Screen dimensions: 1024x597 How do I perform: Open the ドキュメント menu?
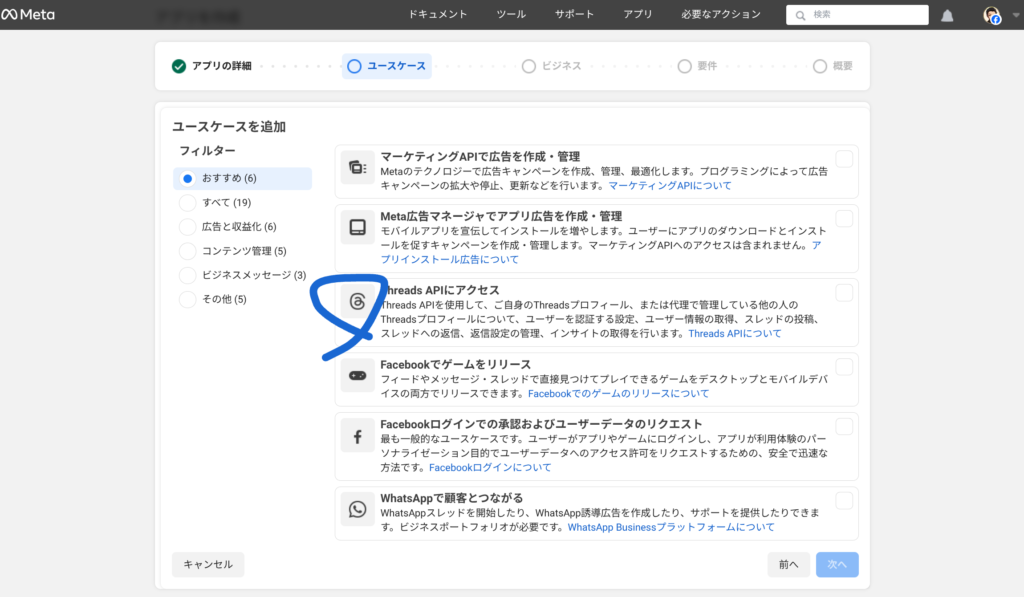437,15
